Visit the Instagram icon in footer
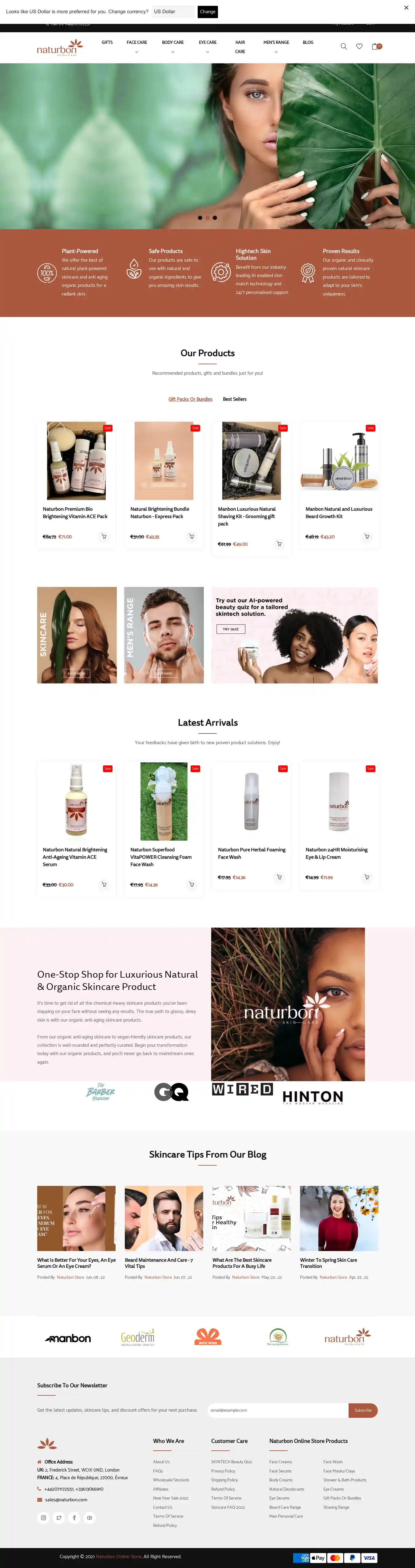Image resolution: width=415 pixels, height=1568 pixels. [43, 1518]
